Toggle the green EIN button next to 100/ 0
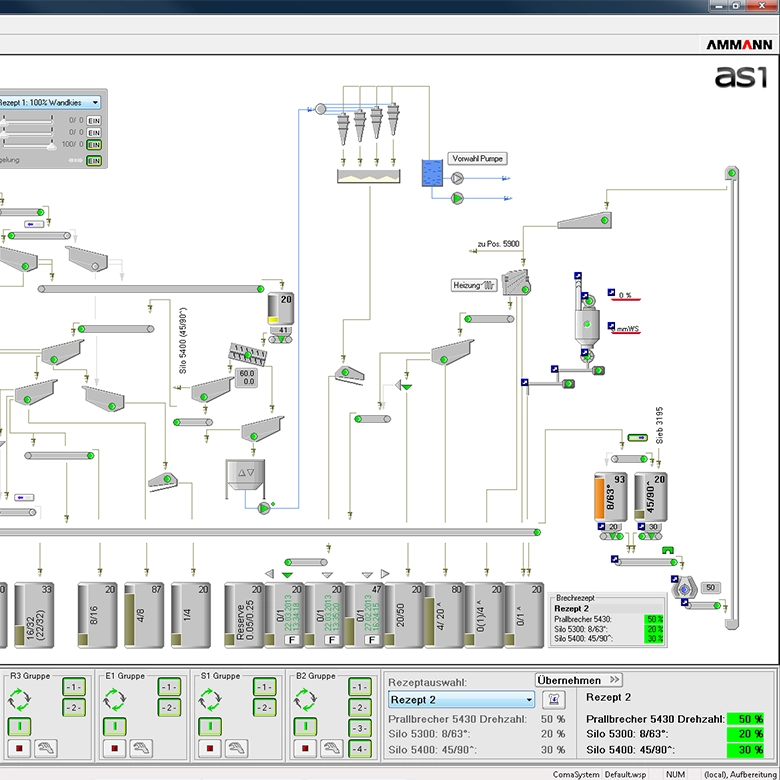 [x=94, y=145]
